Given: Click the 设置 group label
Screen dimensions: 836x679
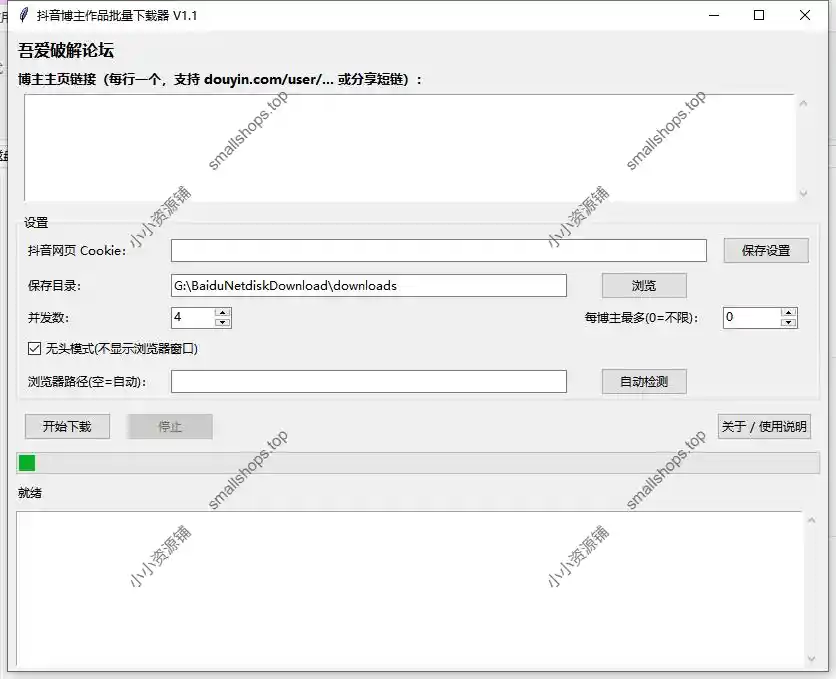Looking at the screenshot, I should point(36,223).
